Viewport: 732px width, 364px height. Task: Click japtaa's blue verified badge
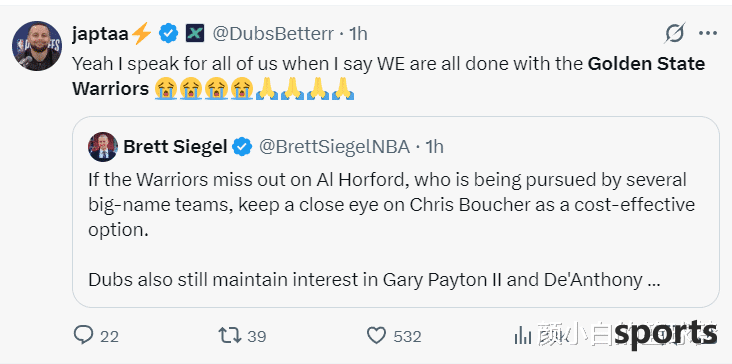(169, 34)
